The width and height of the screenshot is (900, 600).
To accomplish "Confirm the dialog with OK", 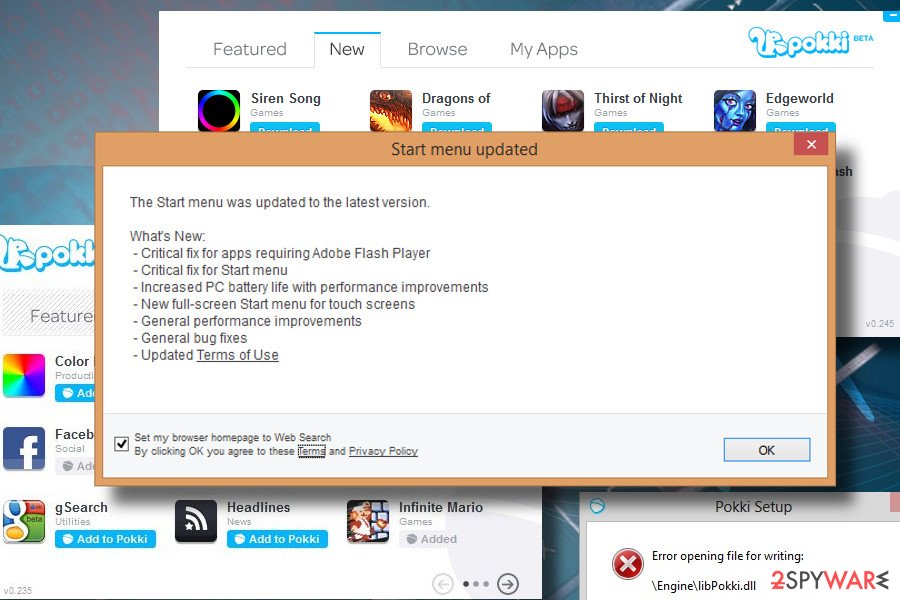I will tap(766, 450).
